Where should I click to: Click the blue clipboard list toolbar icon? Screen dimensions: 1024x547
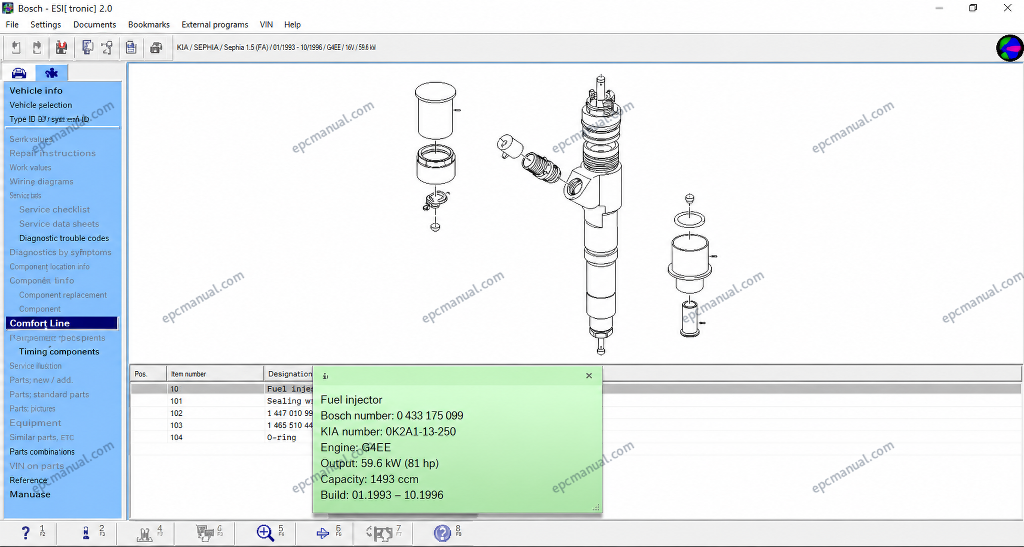[131, 48]
